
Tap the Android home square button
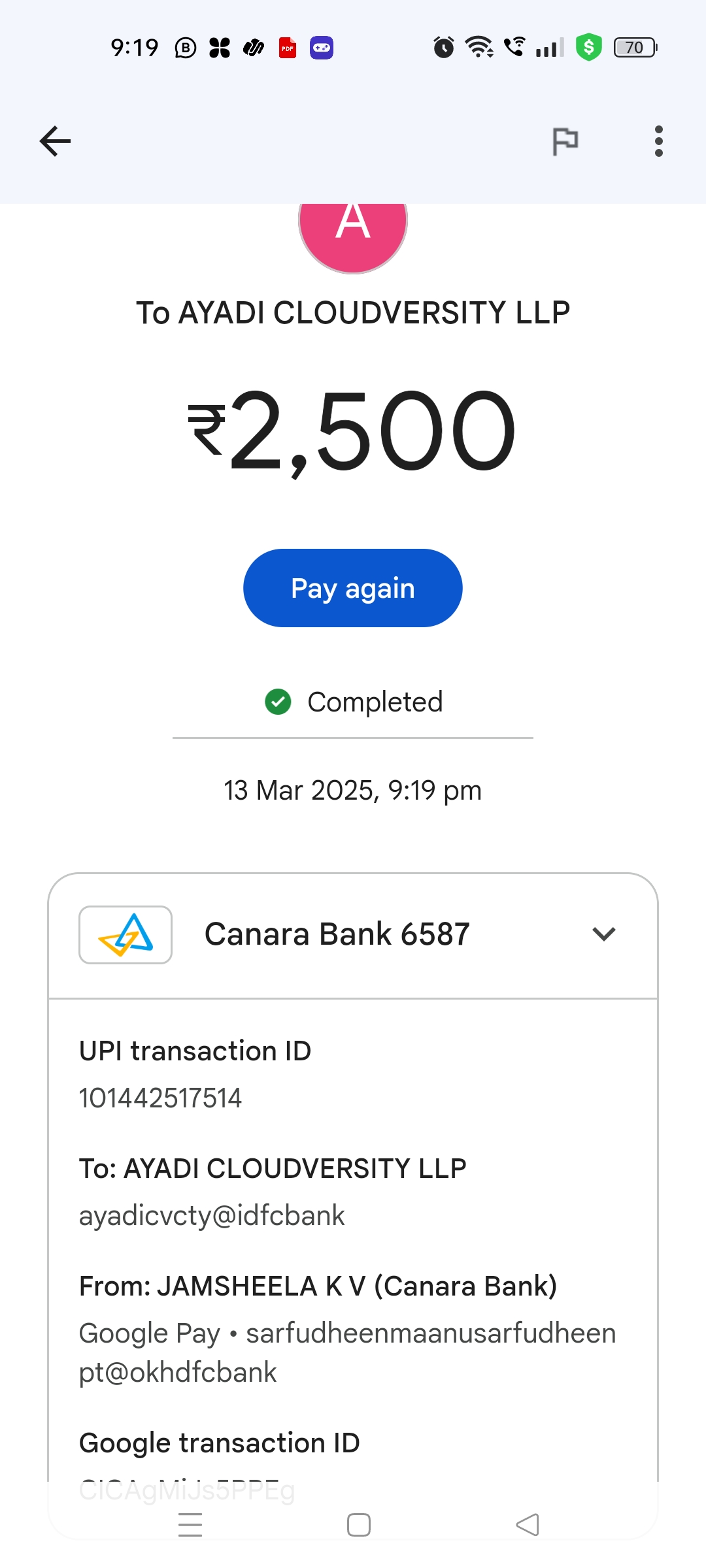coord(358,1524)
